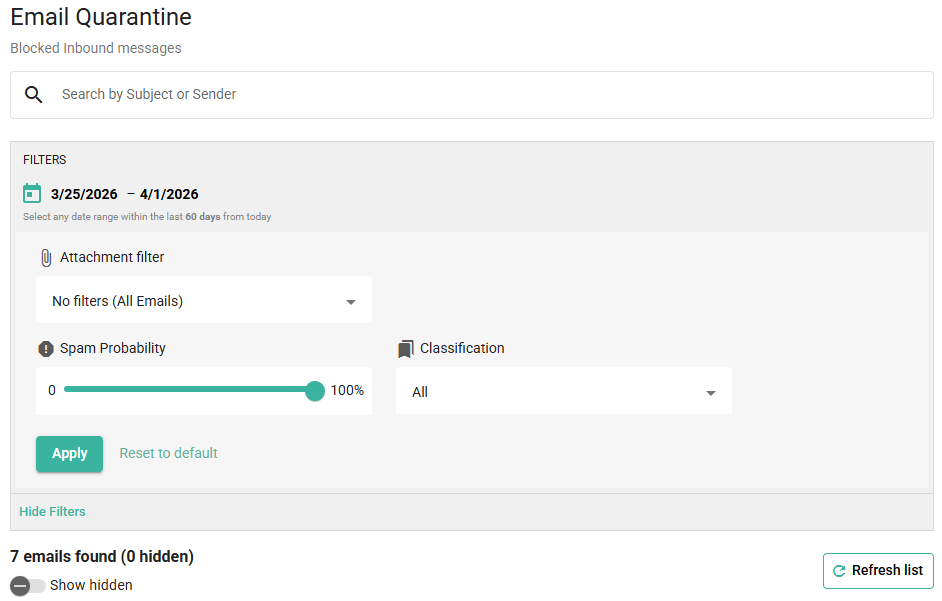Open the calendar date picker icon

(x=32, y=193)
